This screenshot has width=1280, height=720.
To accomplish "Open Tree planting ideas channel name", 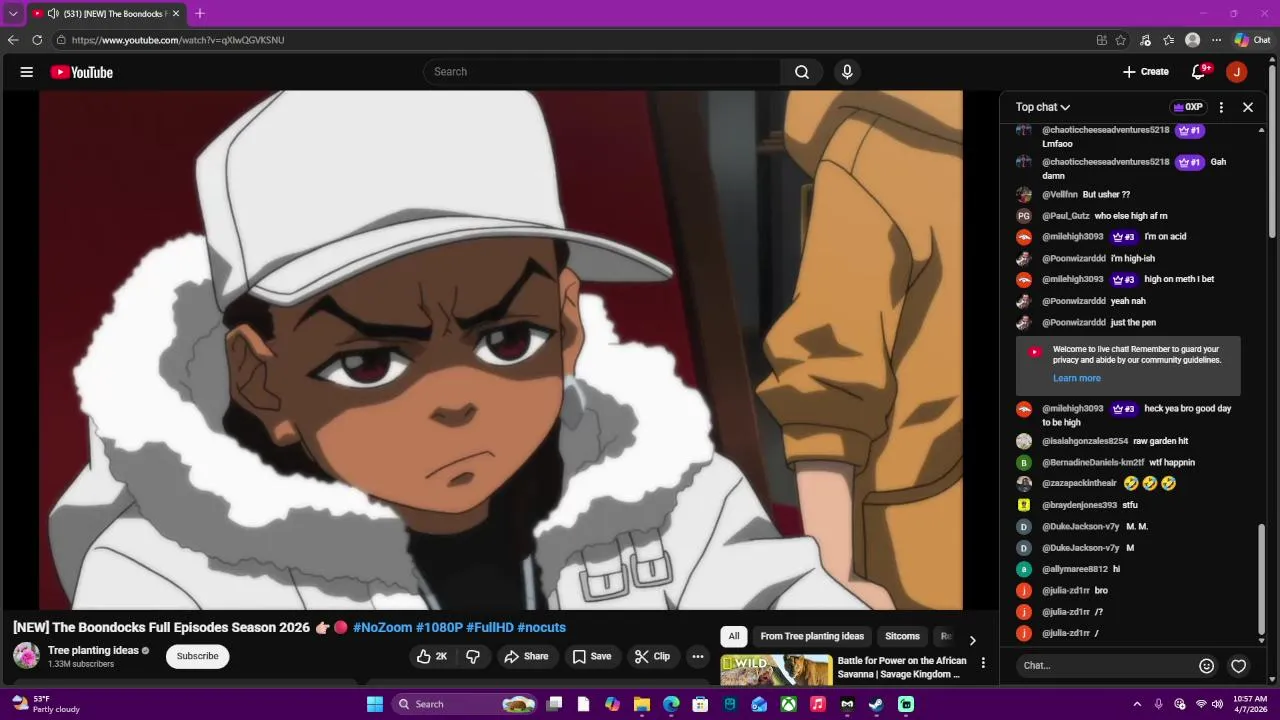I will 93,651.
